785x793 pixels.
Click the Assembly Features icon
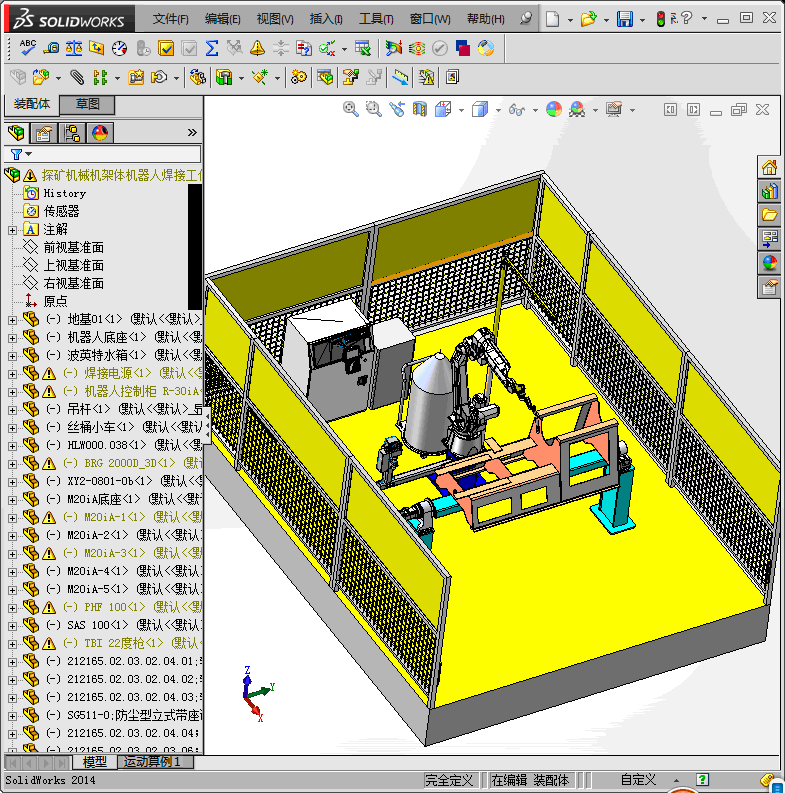(224, 77)
